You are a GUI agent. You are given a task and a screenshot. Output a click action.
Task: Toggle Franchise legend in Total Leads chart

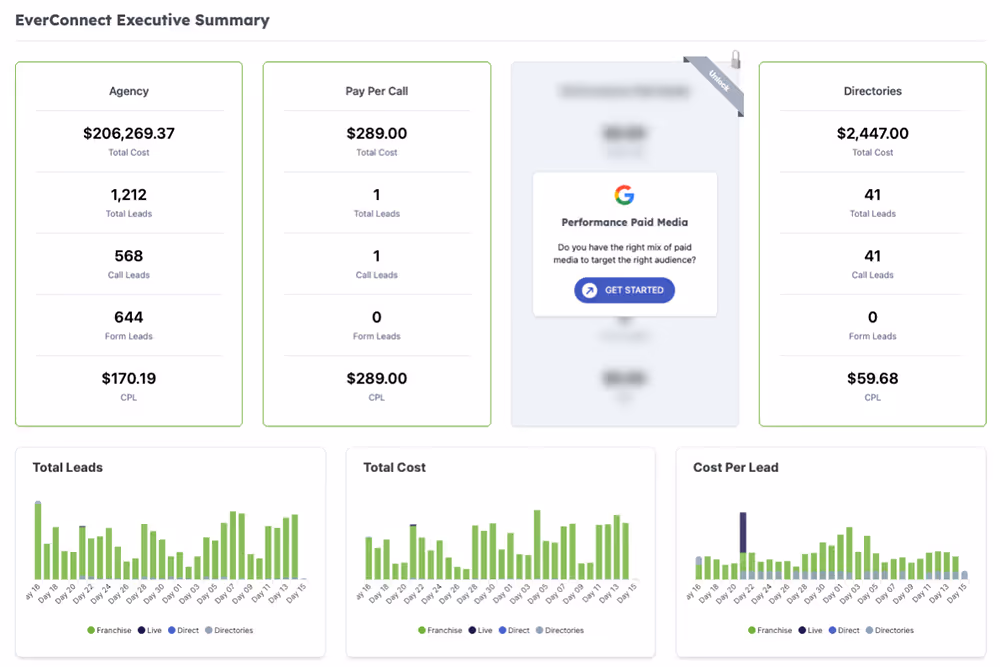pos(109,630)
